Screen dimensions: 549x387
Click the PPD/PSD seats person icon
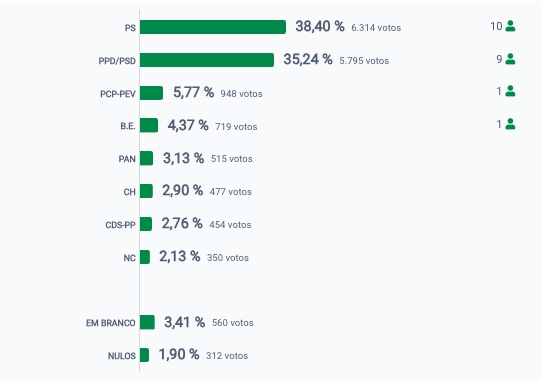tap(510, 59)
